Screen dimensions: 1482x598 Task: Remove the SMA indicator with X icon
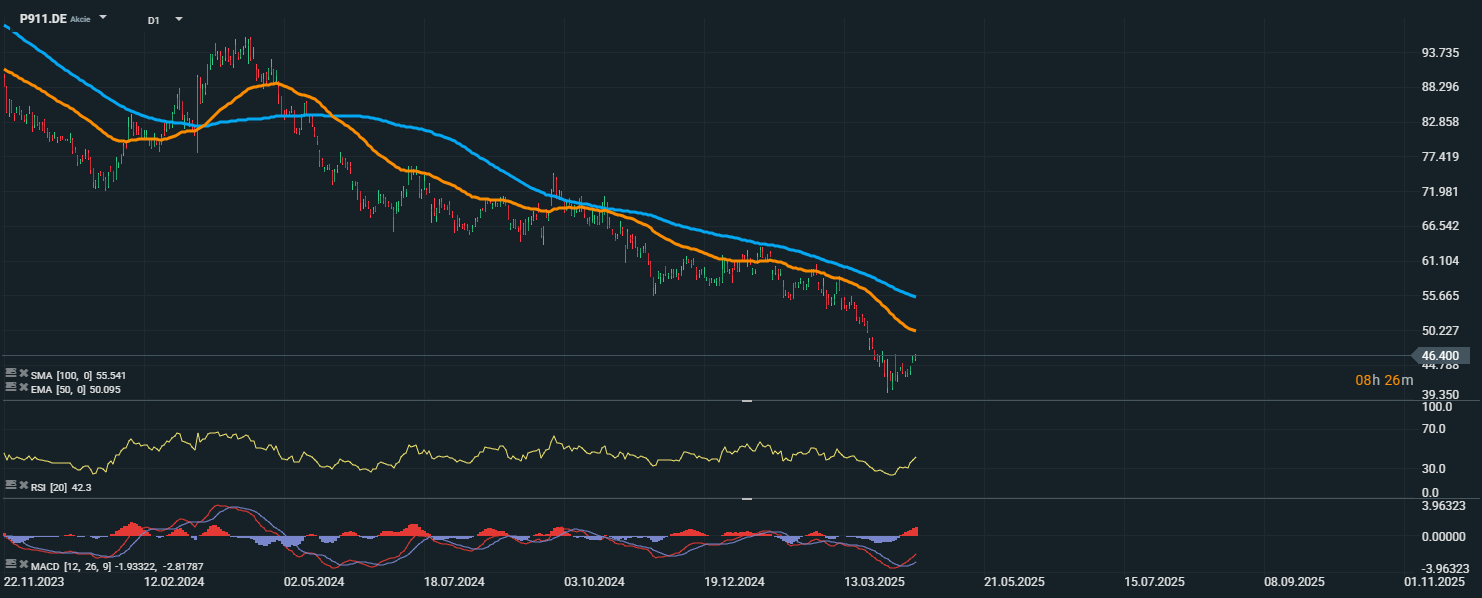click(x=23, y=374)
